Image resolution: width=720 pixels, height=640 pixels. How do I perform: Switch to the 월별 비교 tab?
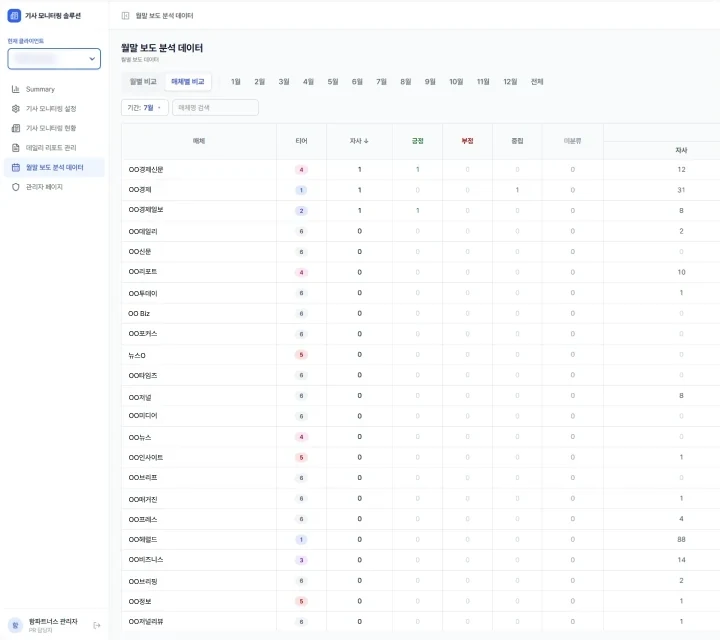click(x=143, y=82)
